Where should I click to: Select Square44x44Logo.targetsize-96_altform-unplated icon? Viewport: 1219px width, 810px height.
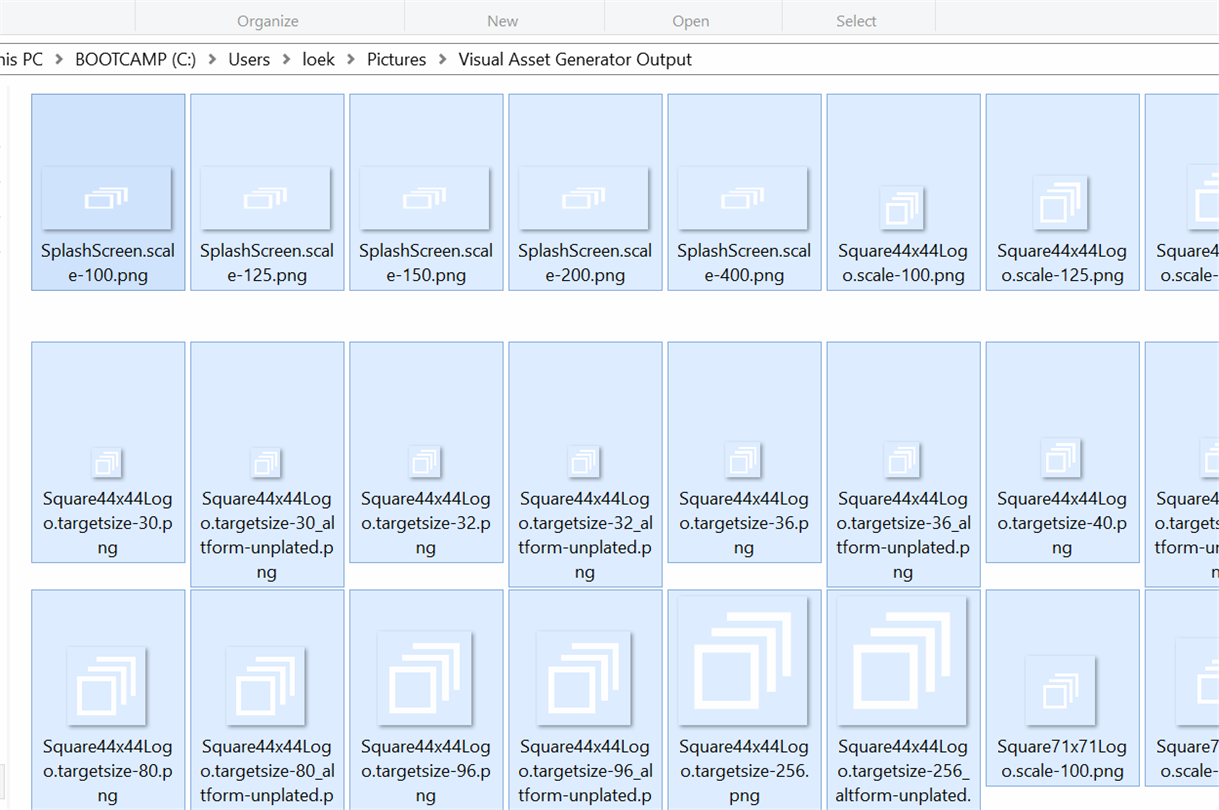584,678
